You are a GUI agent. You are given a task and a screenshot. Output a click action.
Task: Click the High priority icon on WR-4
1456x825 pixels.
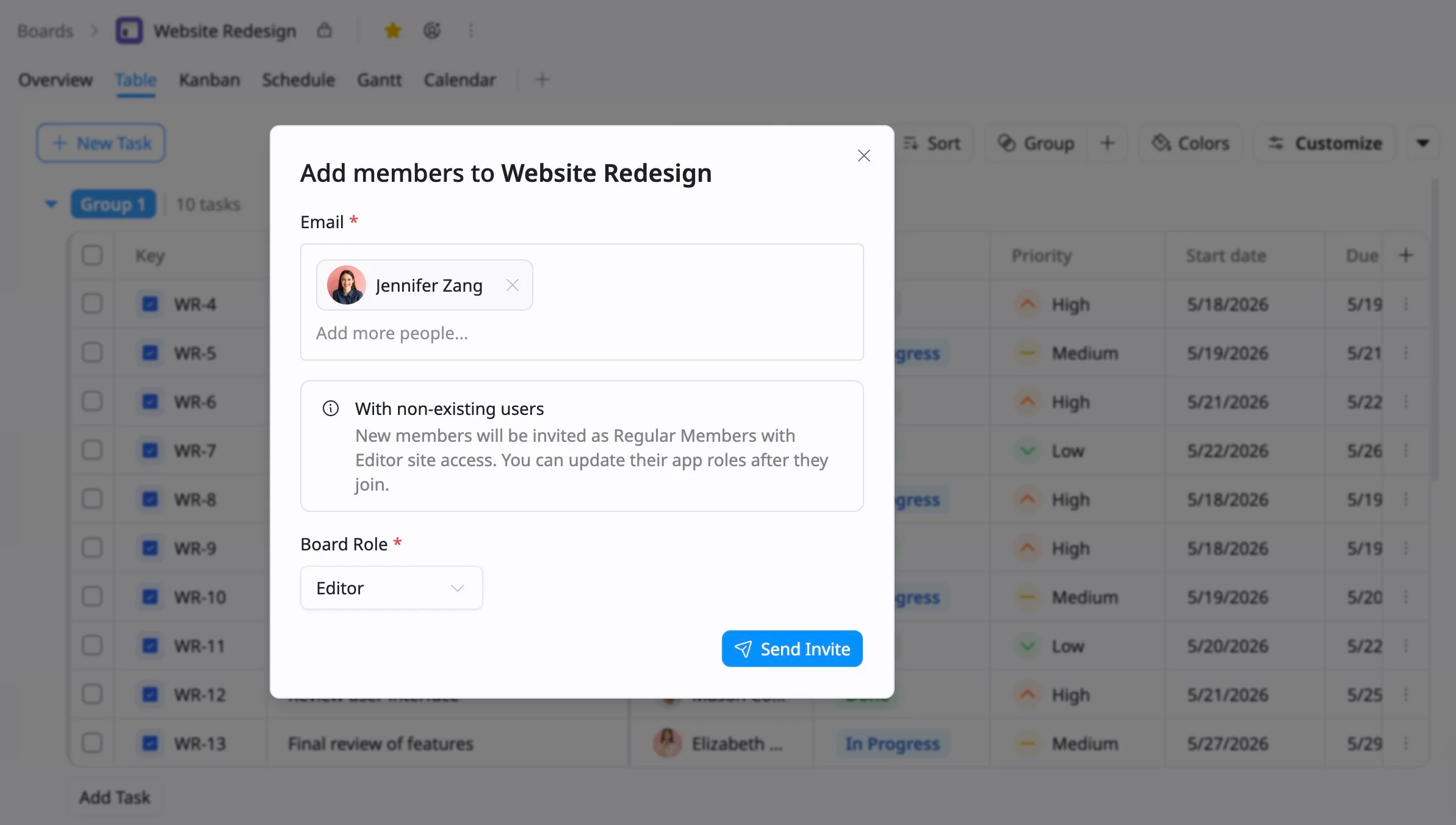[1028, 304]
